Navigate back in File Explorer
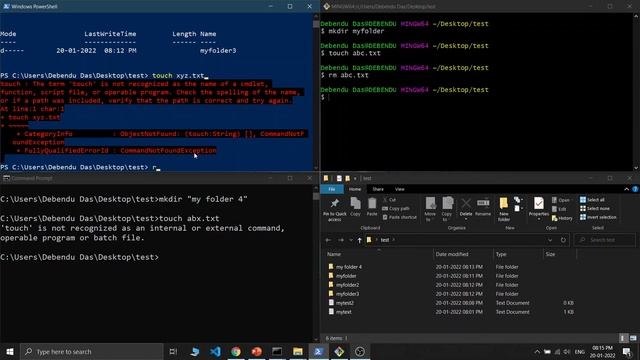640x360 pixels. click(328, 240)
